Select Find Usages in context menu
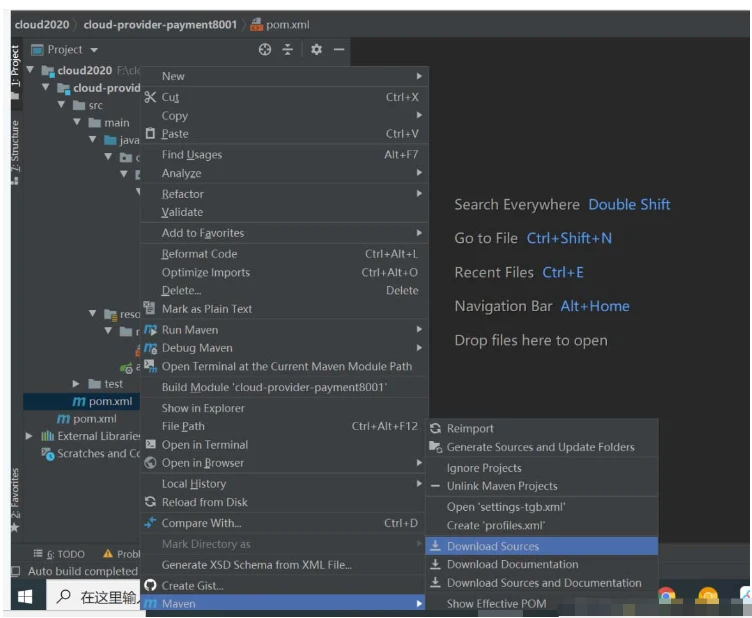Viewport: 752px width, 618px height. pyautogui.click(x=192, y=155)
